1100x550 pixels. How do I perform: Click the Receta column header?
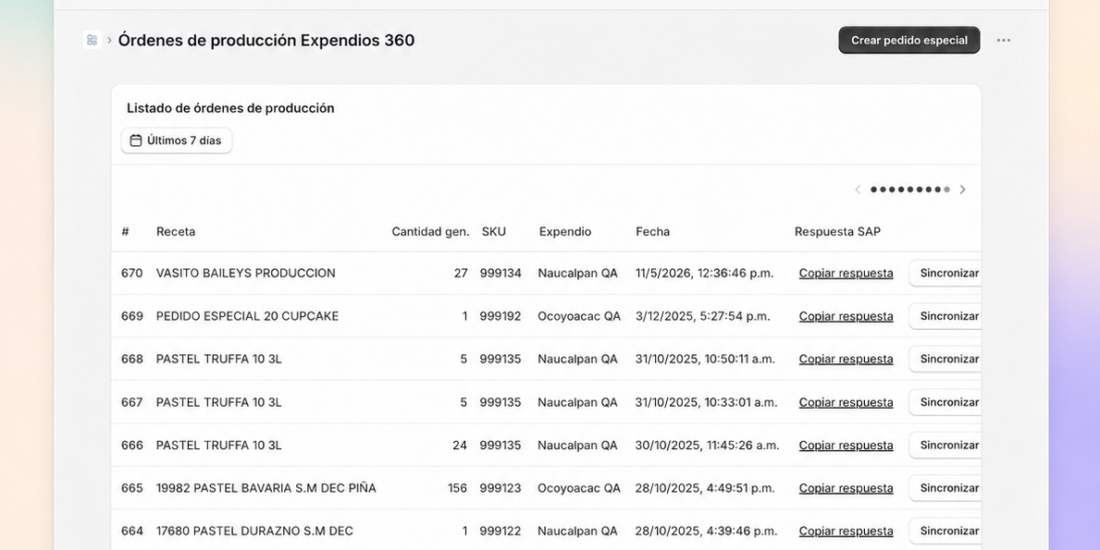click(175, 232)
